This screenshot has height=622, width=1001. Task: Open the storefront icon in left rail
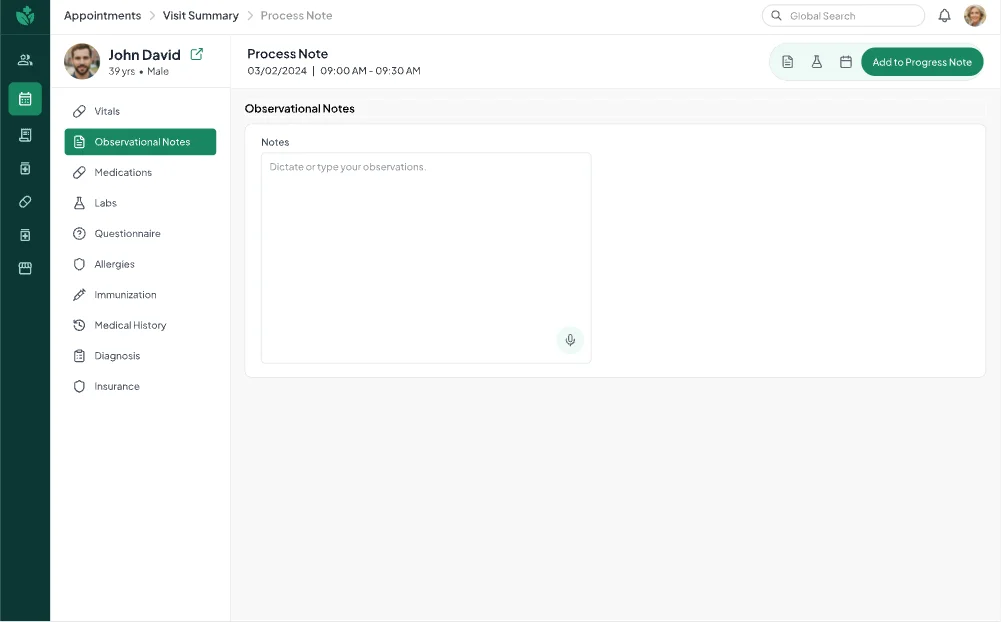(x=25, y=268)
